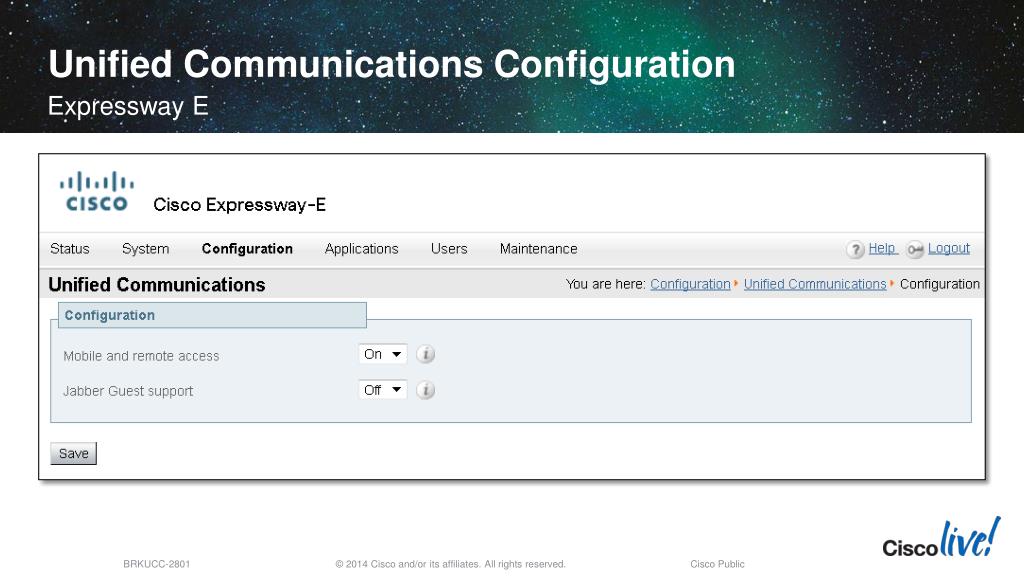This screenshot has width=1024, height=576.
Task: Click the BRKUCC-2801 footer text
Action: click(x=157, y=564)
